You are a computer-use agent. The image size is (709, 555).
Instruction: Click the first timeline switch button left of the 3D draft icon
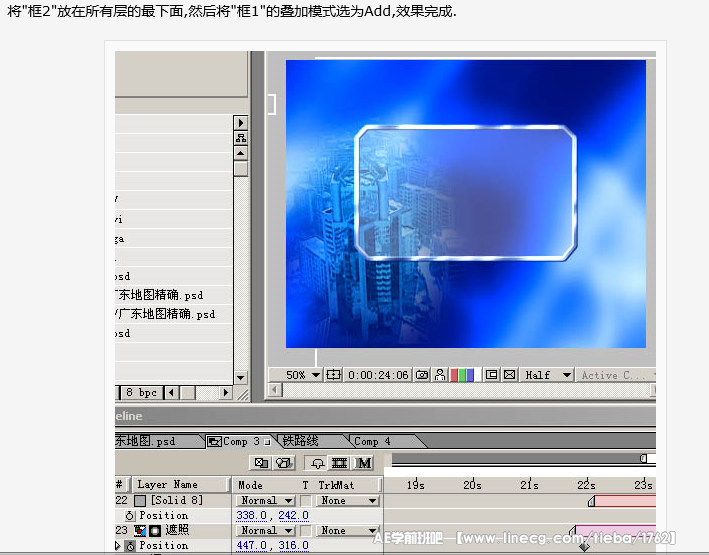coord(261,463)
